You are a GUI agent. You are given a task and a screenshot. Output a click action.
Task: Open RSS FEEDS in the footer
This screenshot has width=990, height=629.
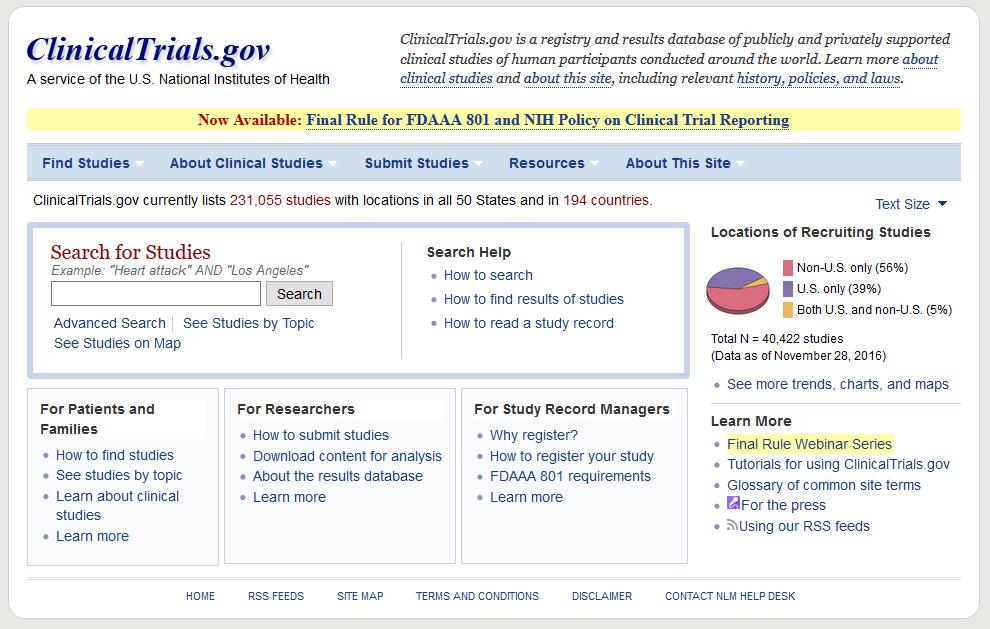(x=276, y=596)
